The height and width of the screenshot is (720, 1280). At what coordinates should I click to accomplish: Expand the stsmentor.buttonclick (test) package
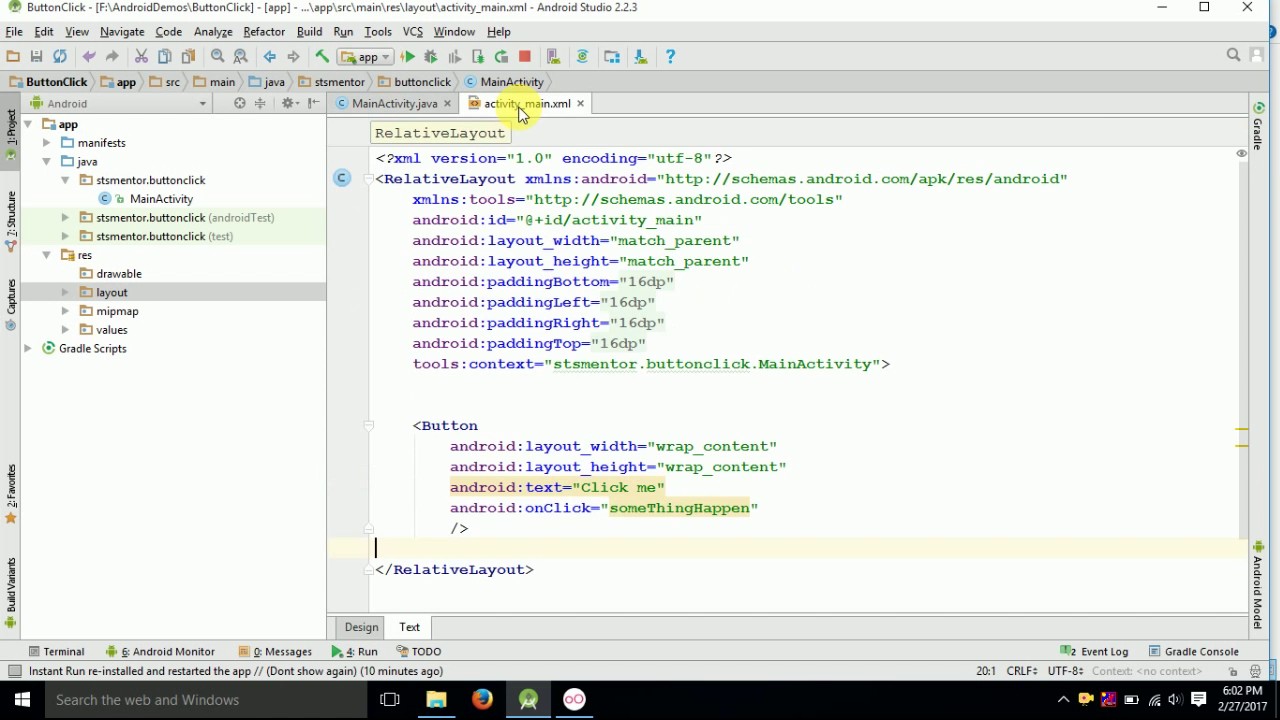tap(65, 236)
